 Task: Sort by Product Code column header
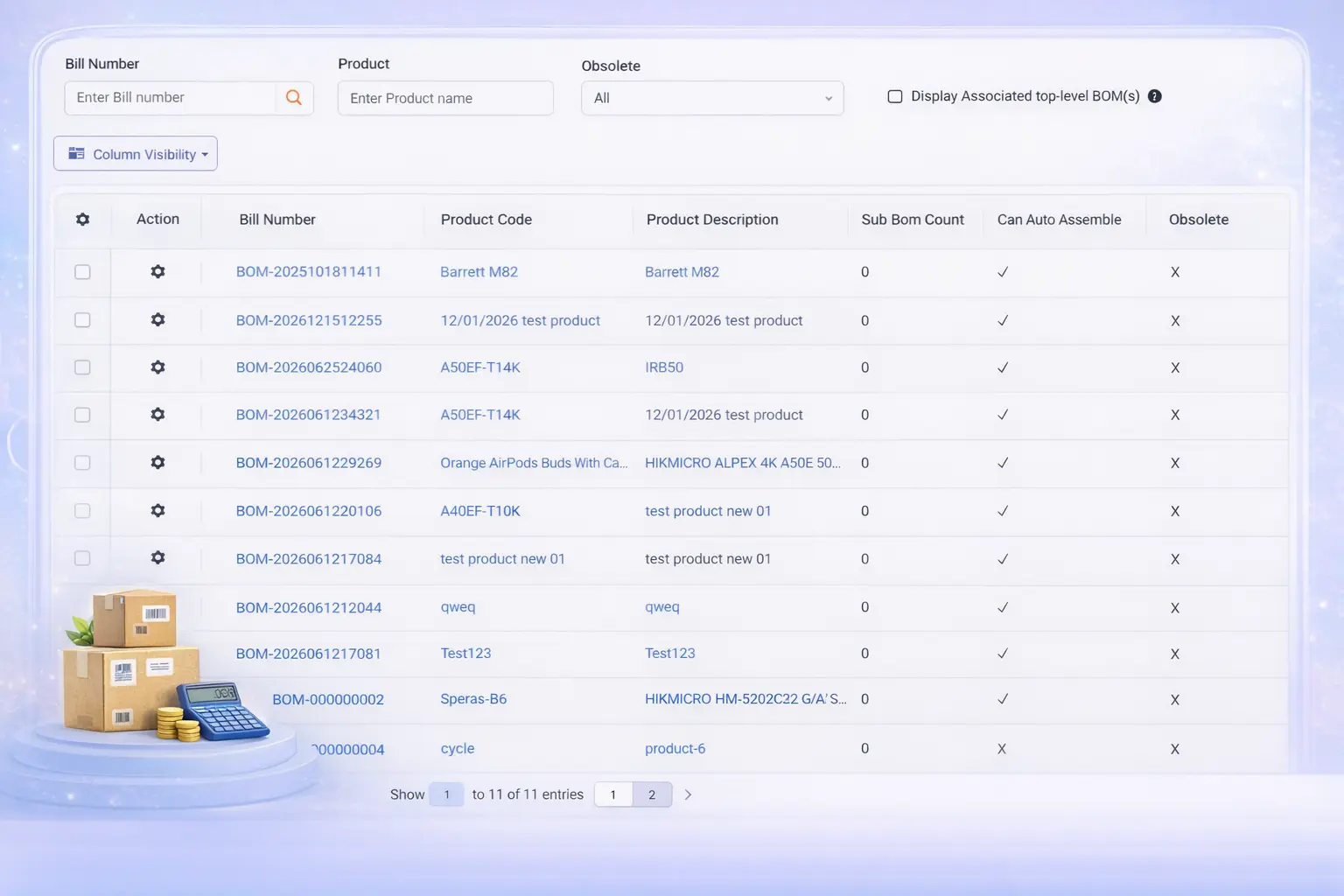(486, 220)
